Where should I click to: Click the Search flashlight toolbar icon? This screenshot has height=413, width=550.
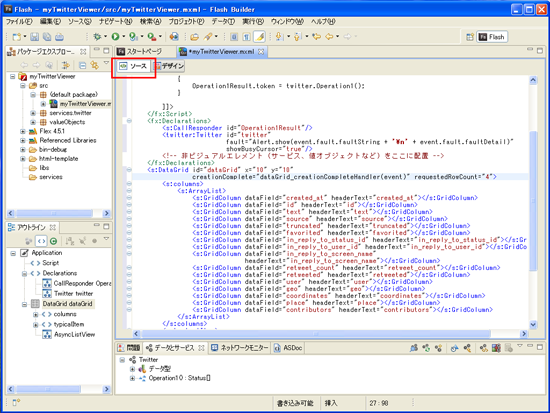tap(208, 36)
